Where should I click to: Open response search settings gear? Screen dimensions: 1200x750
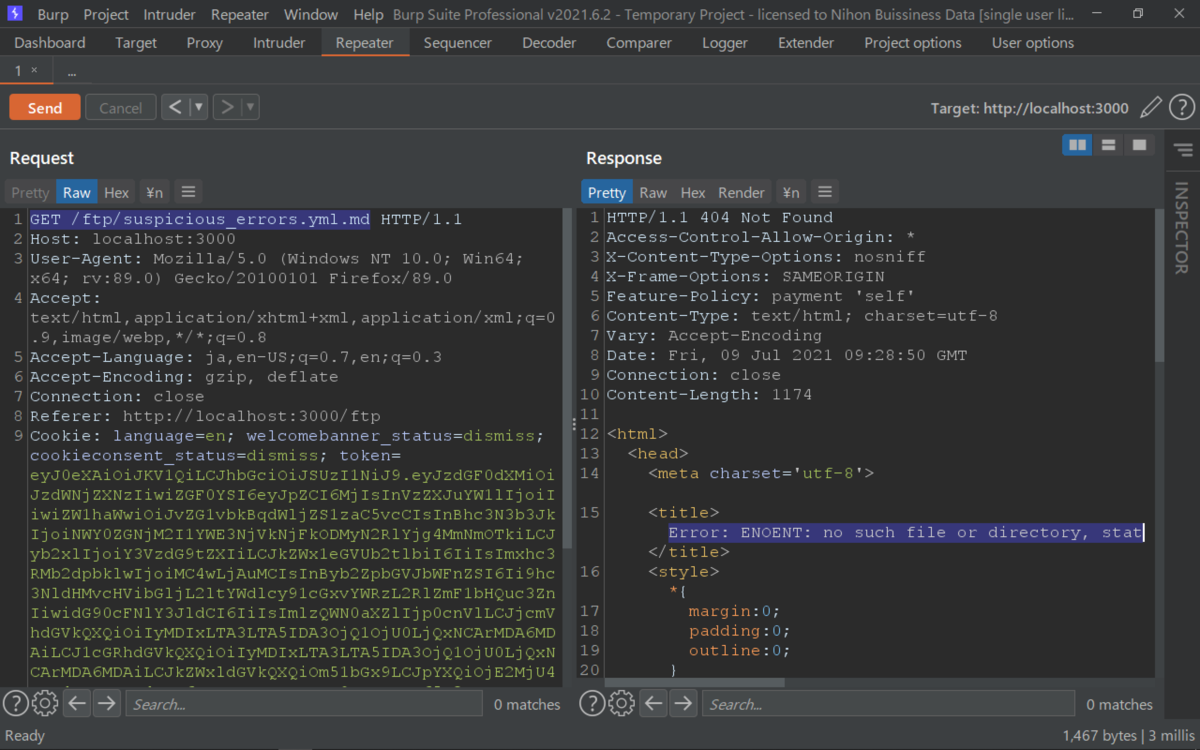[x=621, y=703]
